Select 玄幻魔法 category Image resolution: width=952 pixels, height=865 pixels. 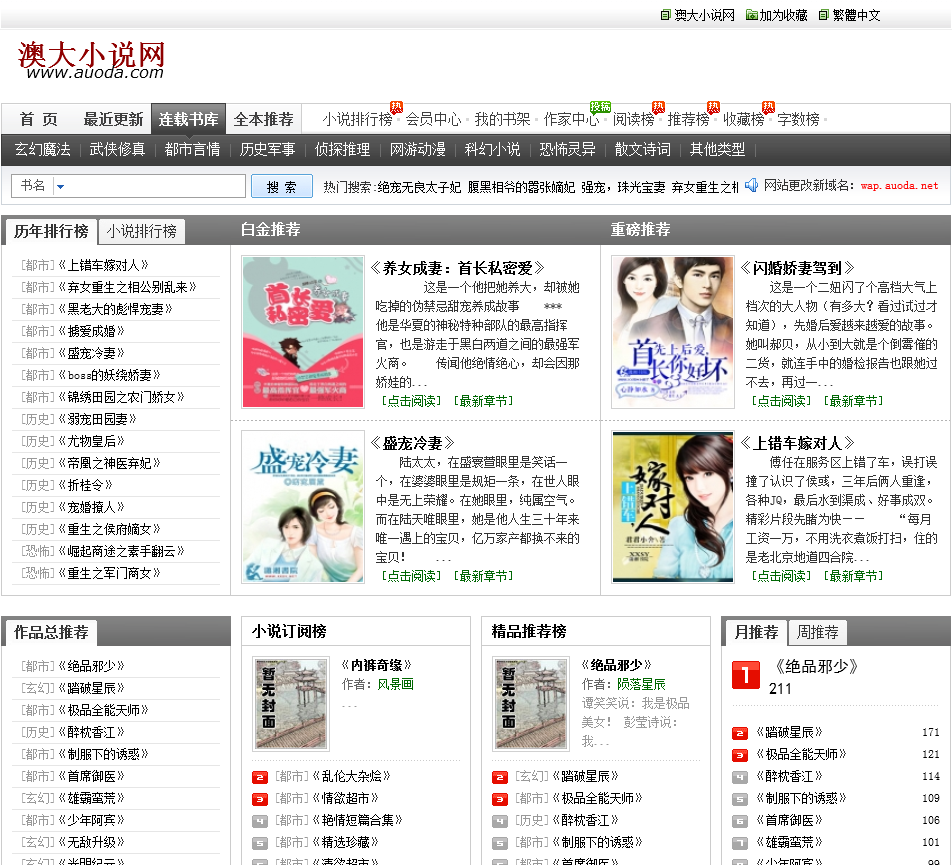tap(42, 149)
